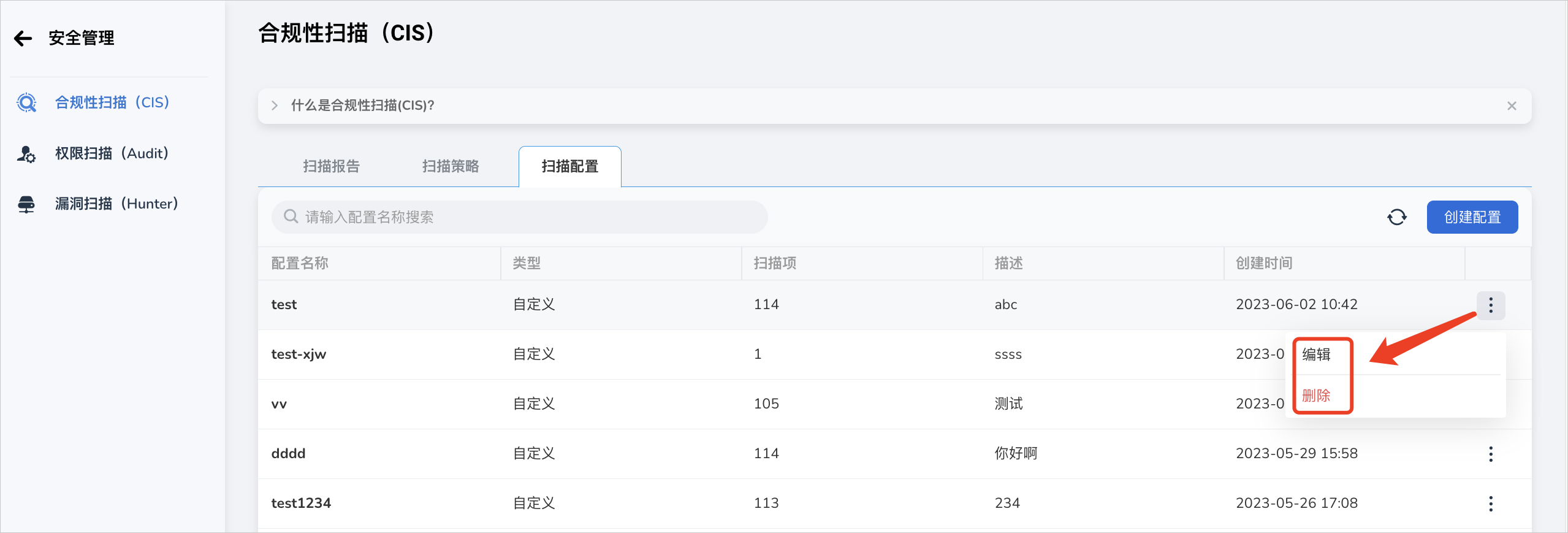Screen dimensions: 1568x533
Task: Switch to the 扫描报告 tab
Action: 331,166
